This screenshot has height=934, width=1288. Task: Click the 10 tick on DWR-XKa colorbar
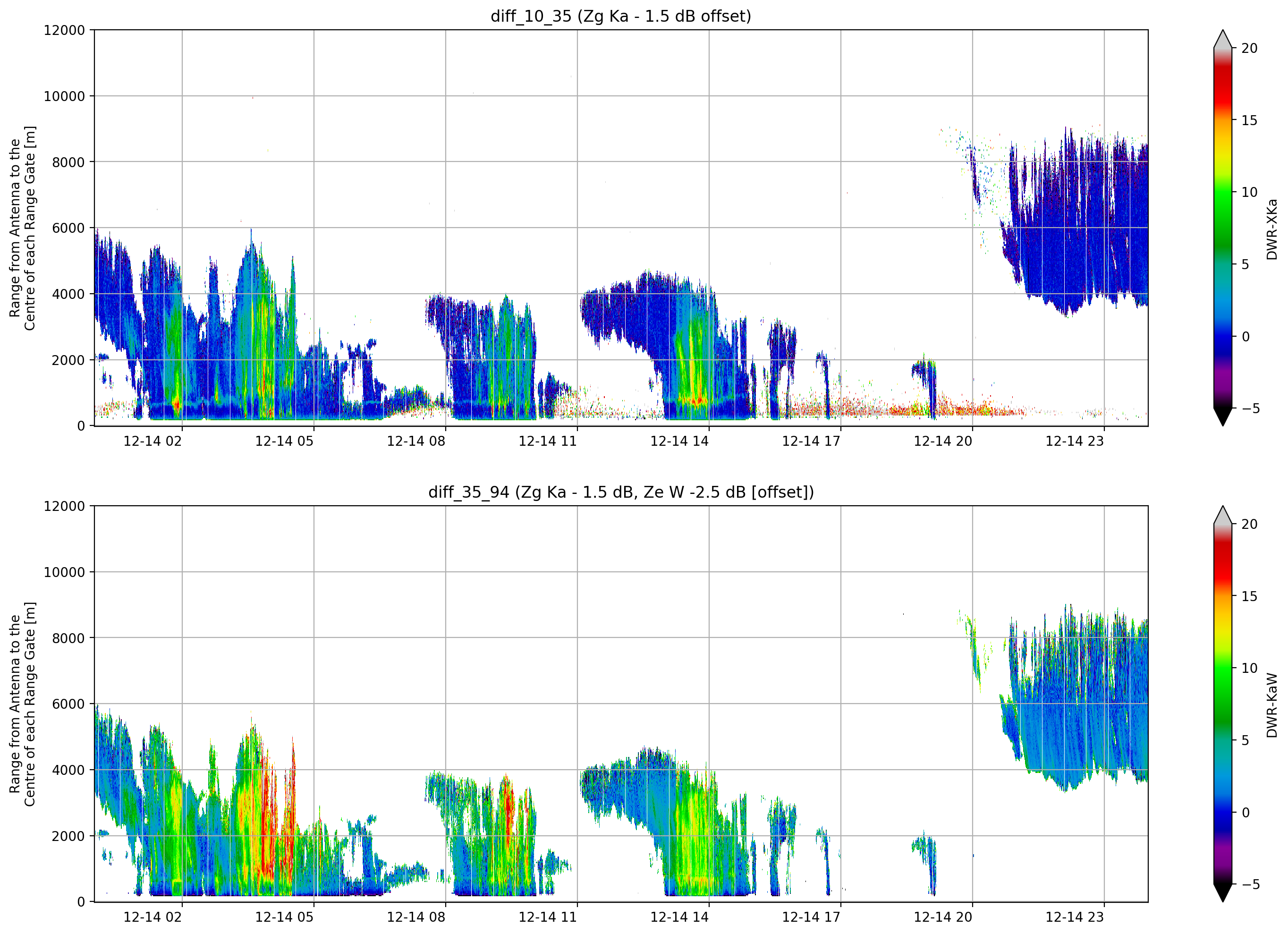click(1249, 193)
